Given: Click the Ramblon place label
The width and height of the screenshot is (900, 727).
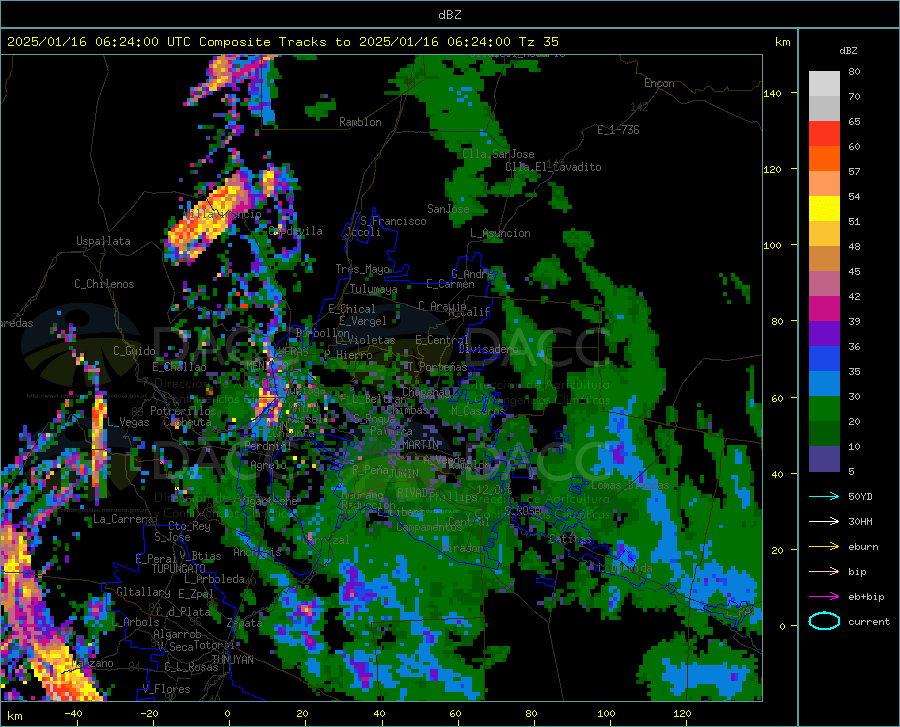Looking at the screenshot, I should pyautogui.click(x=360, y=122).
